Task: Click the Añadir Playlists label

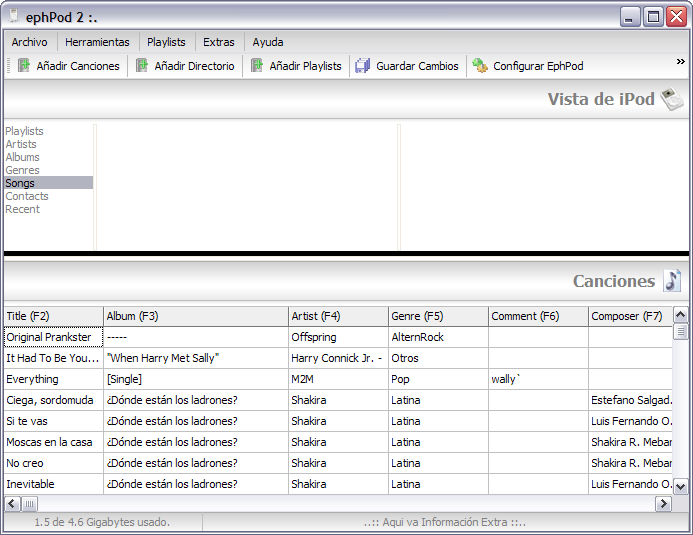Action: tap(305, 66)
